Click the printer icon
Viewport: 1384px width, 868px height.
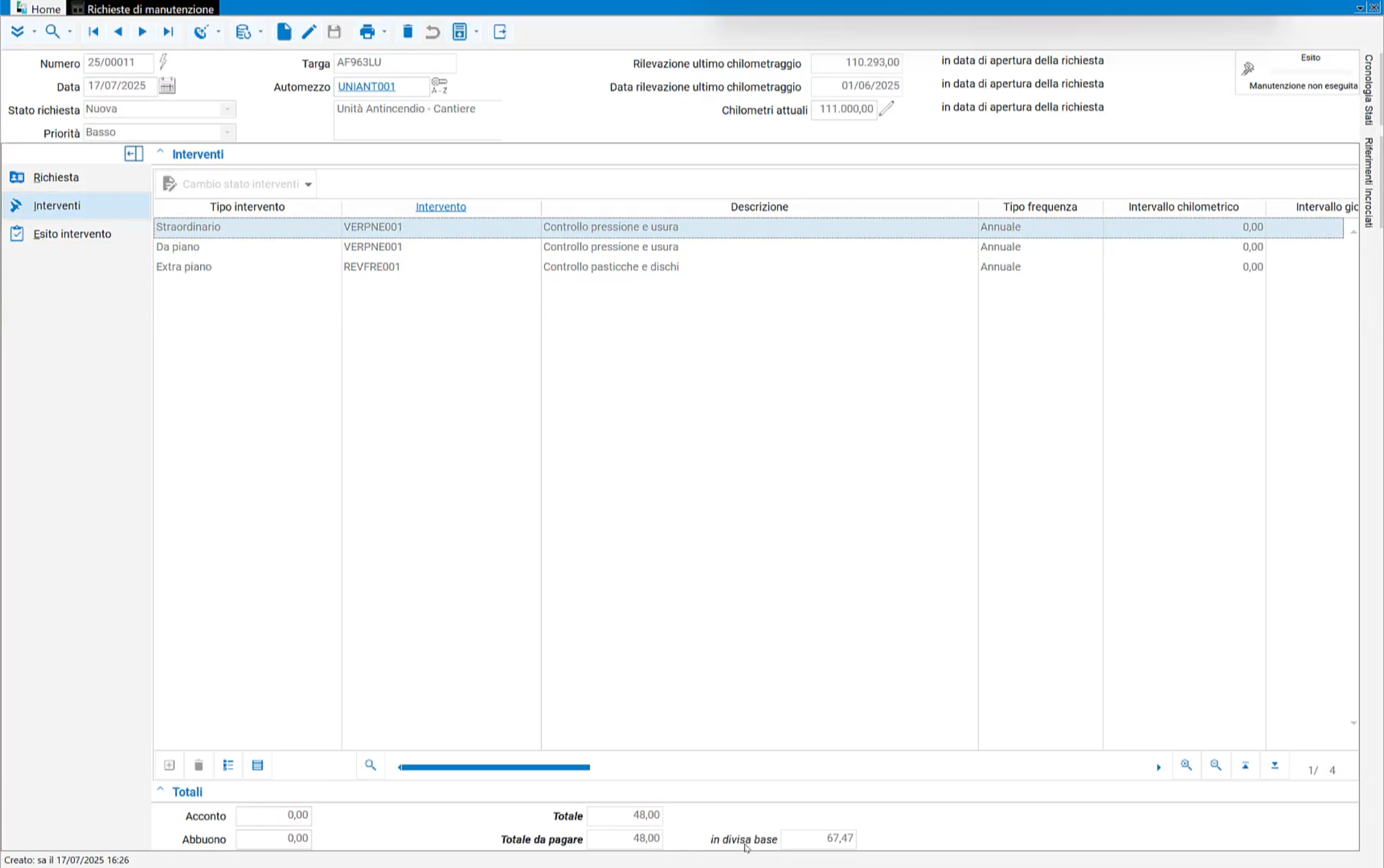(367, 32)
